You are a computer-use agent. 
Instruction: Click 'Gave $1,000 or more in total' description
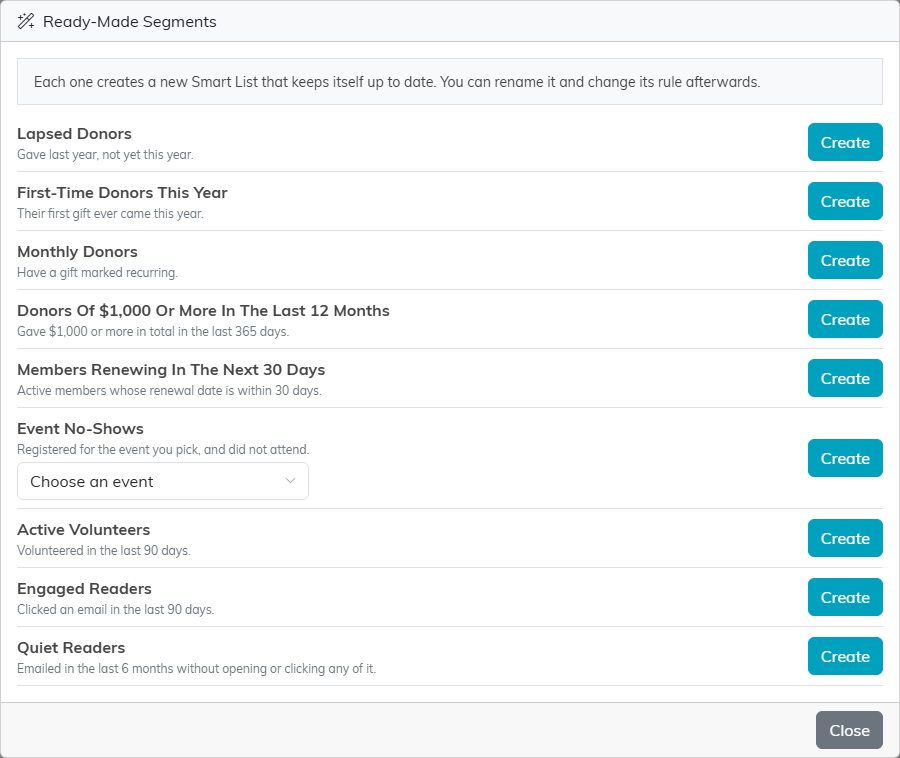tap(153, 332)
